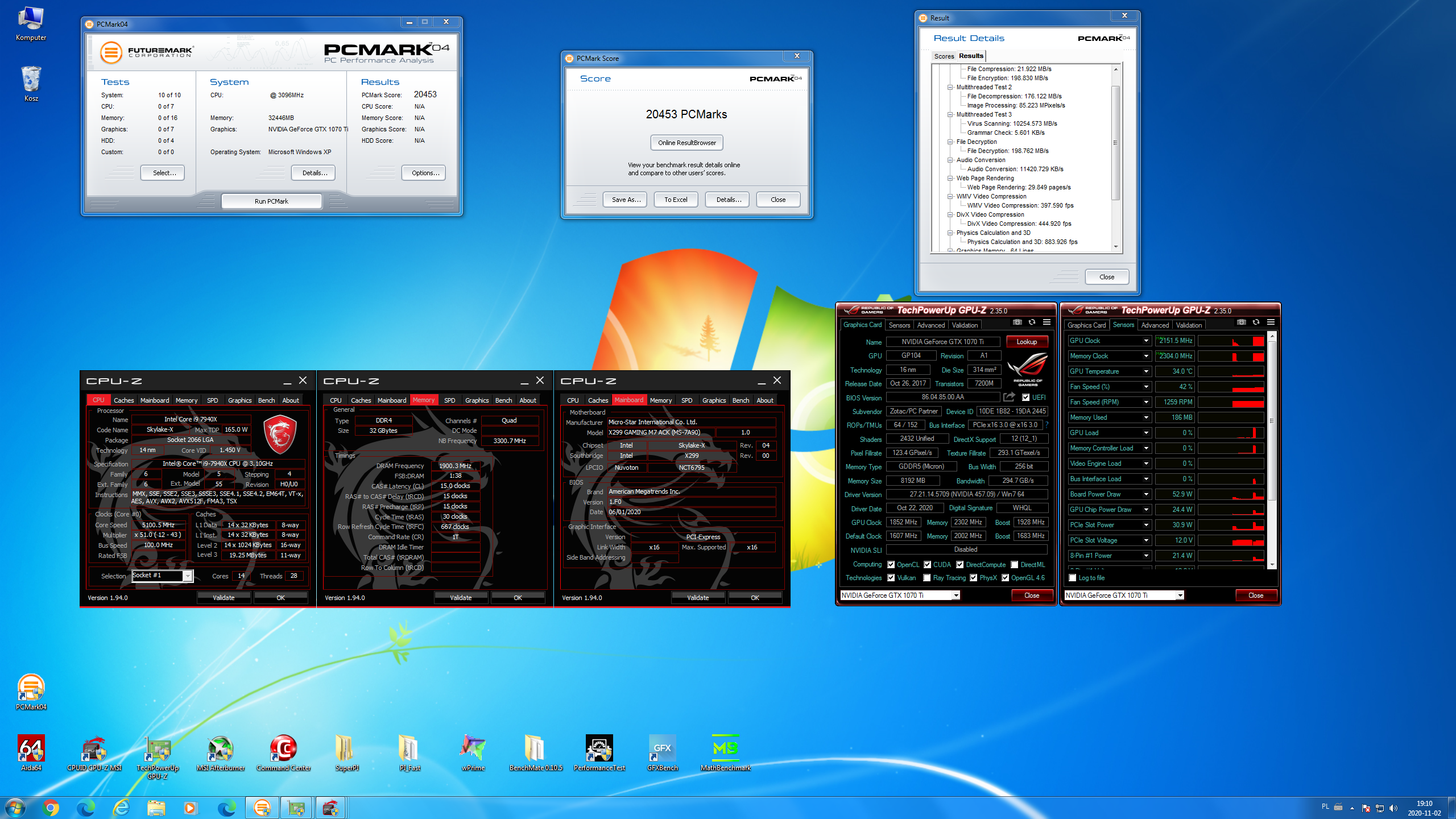Screen dimensions: 1456x819
Task: Open the Kosz recycle bin icon
Action: click(31, 84)
